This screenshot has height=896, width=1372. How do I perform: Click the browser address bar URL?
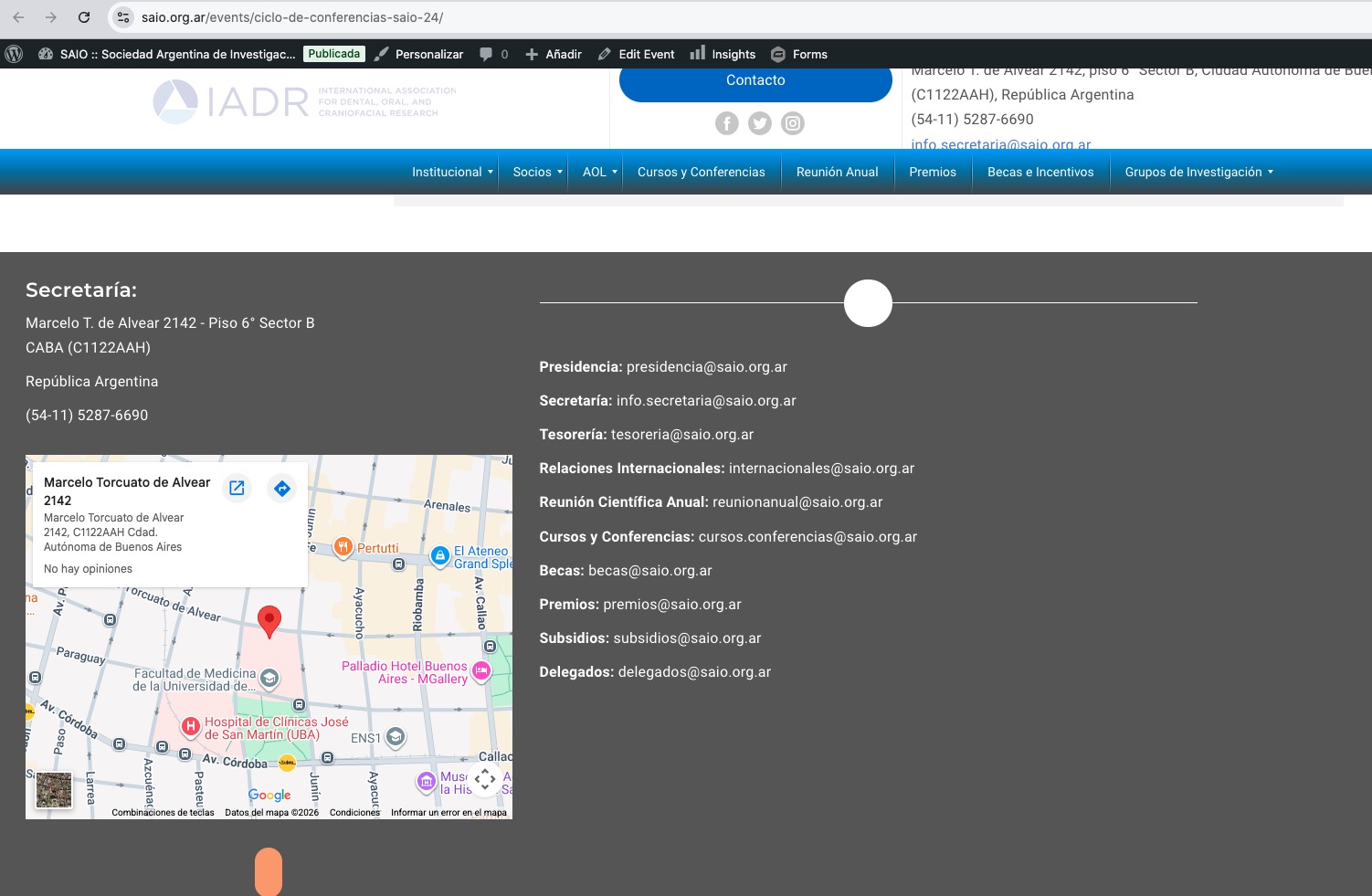coord(292,17)
